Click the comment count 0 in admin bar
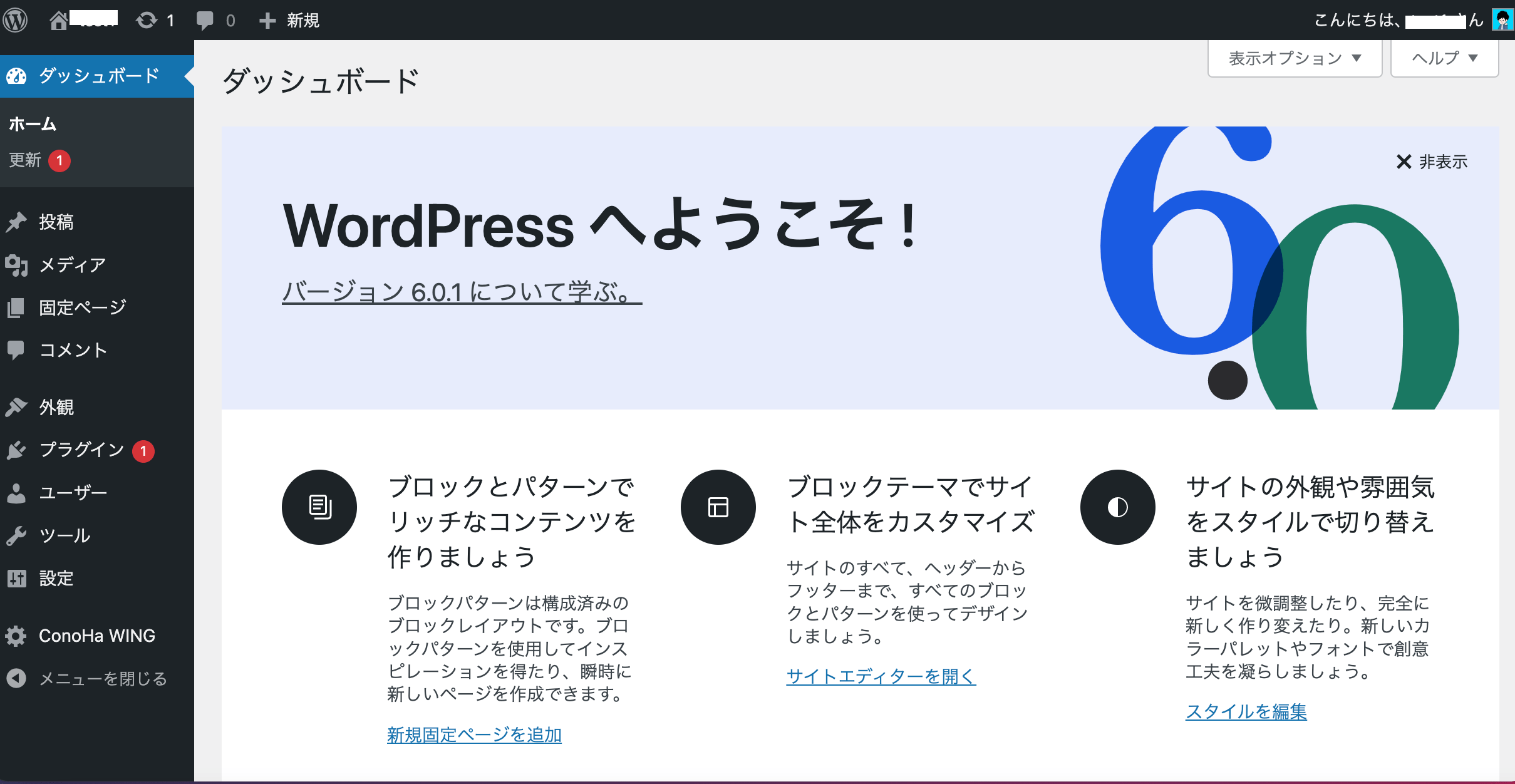The height and width of the screenshot is (784, 1515). click(x=230, y=21)
